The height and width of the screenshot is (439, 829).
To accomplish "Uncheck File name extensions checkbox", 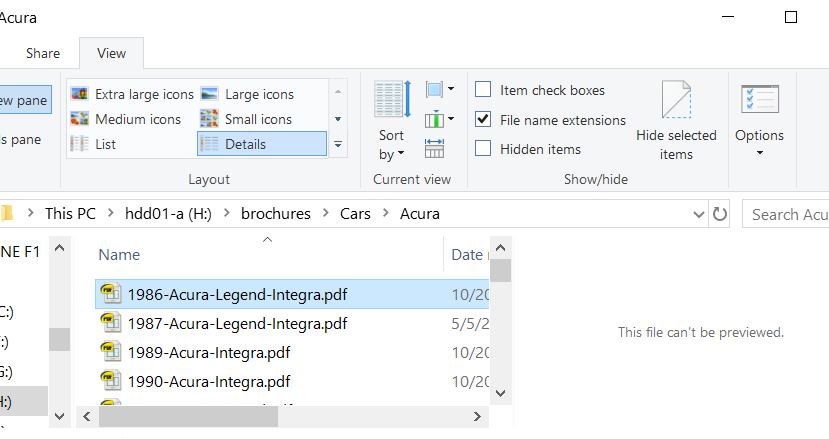I will tap(483, 120).
